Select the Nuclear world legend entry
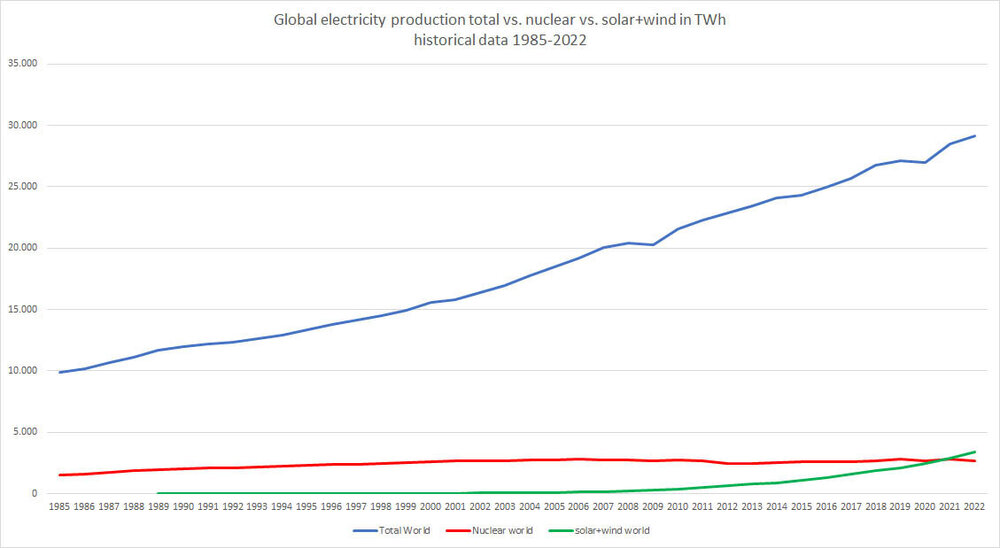 [489, 530]
